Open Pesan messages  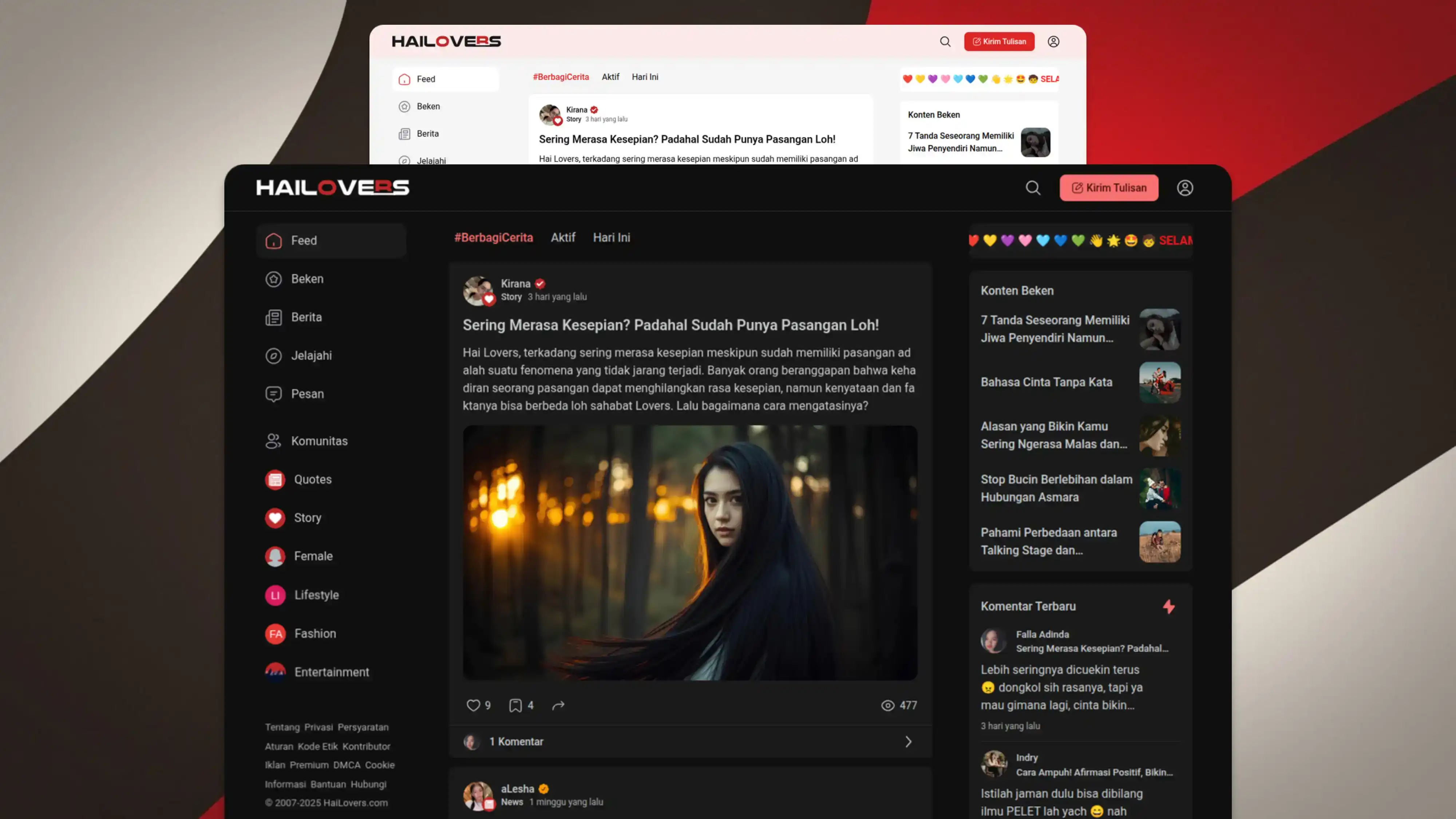coord(307,393)
